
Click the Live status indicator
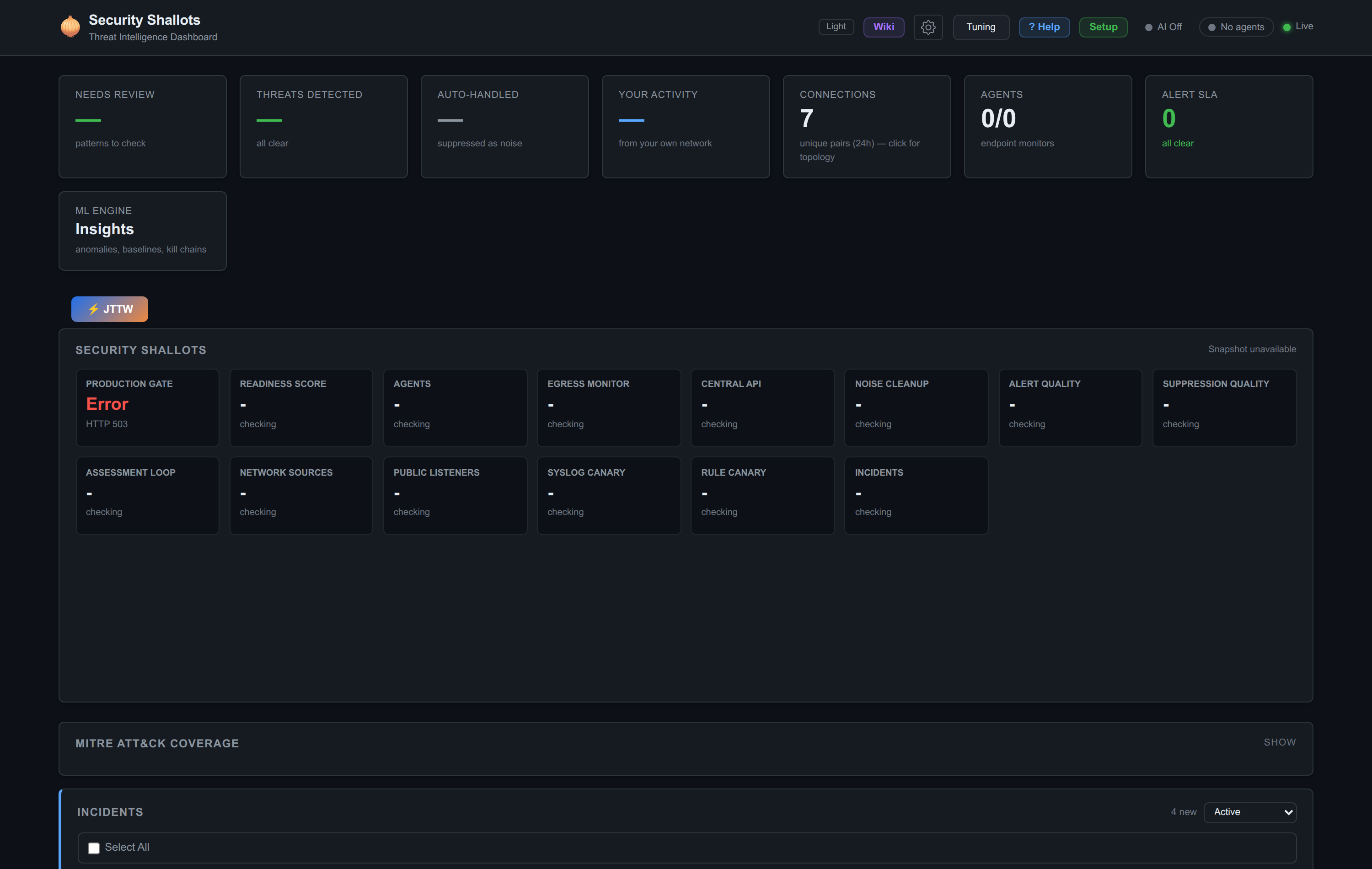click(1298, 26)
